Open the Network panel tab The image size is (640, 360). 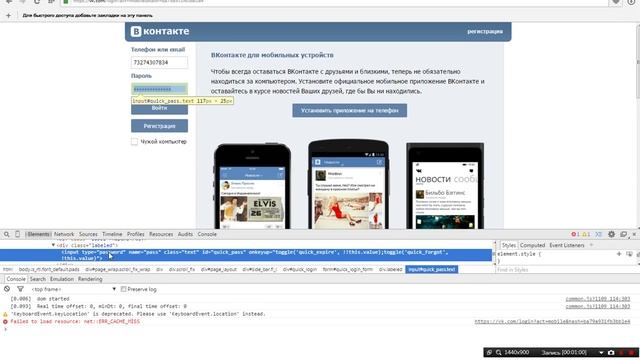(64, 234)
